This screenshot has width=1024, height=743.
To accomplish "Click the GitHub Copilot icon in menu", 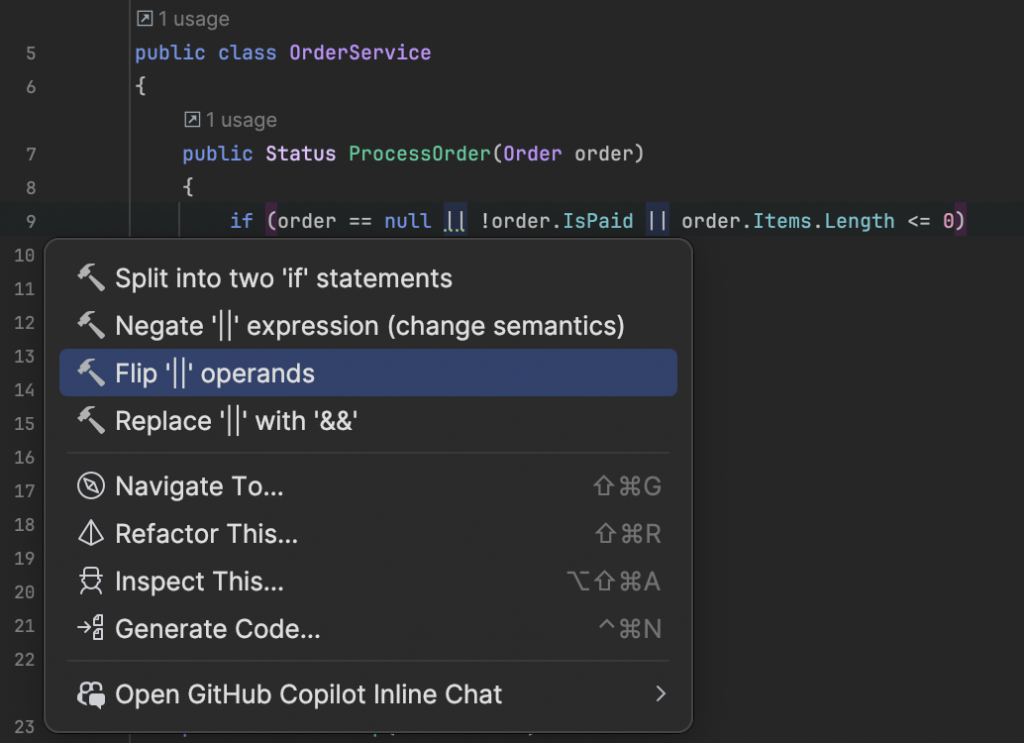I will [91, 694].
